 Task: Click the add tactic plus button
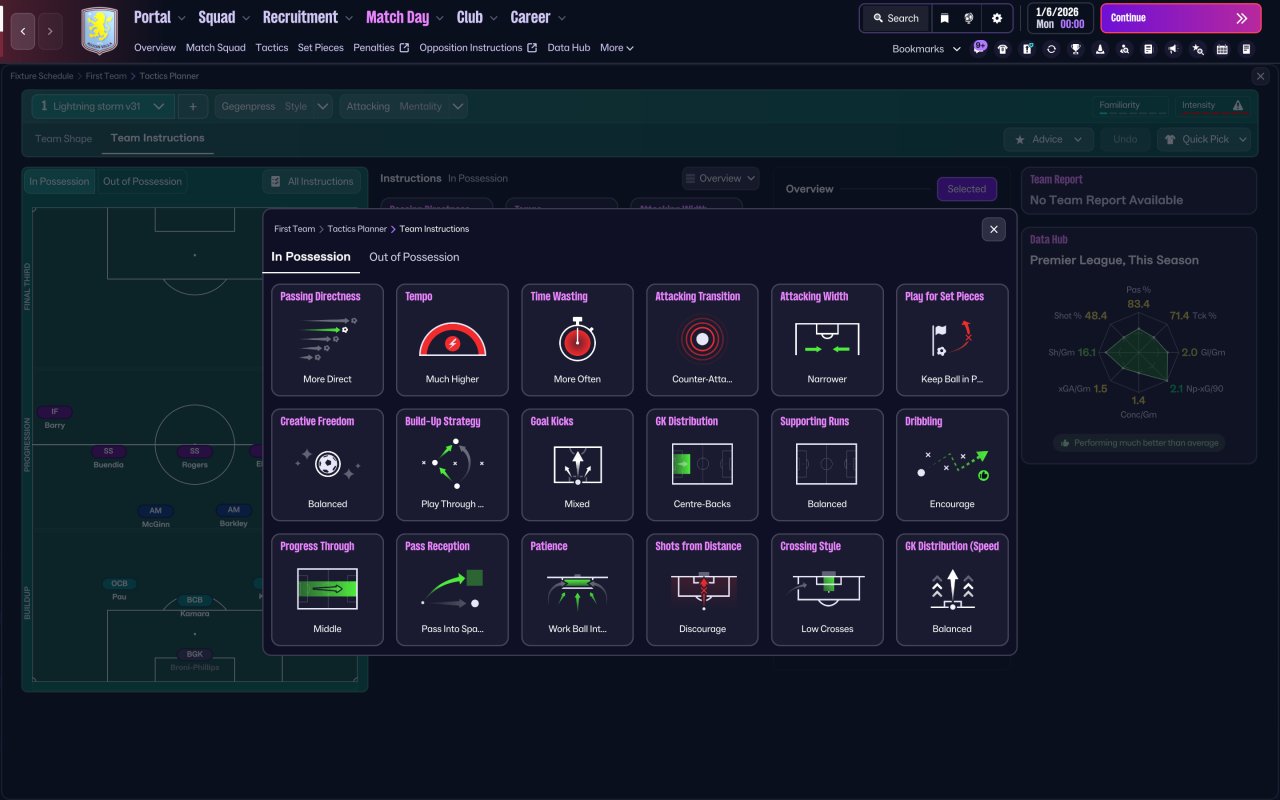coord(193,106)
